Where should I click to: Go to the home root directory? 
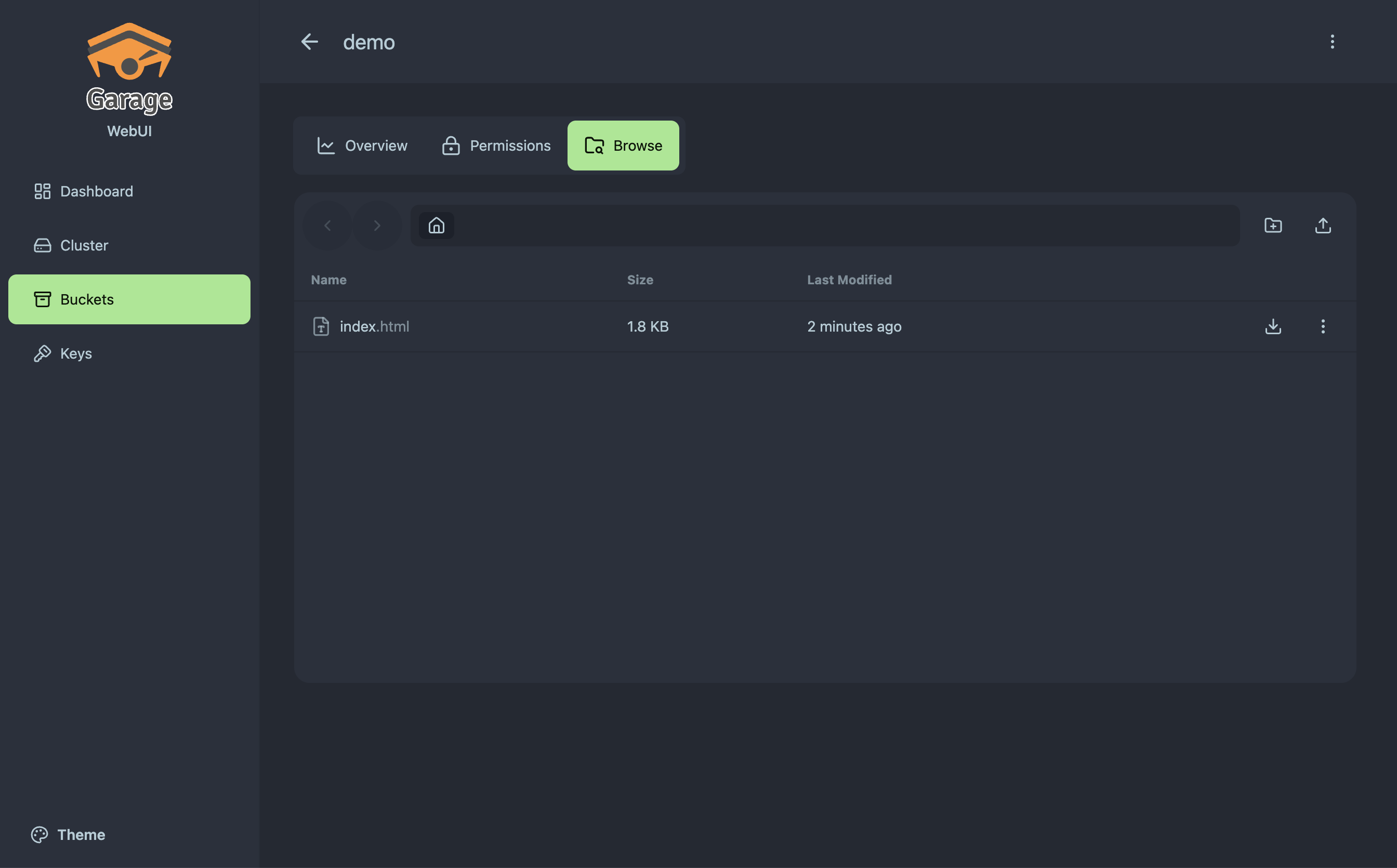coord(436,226)
